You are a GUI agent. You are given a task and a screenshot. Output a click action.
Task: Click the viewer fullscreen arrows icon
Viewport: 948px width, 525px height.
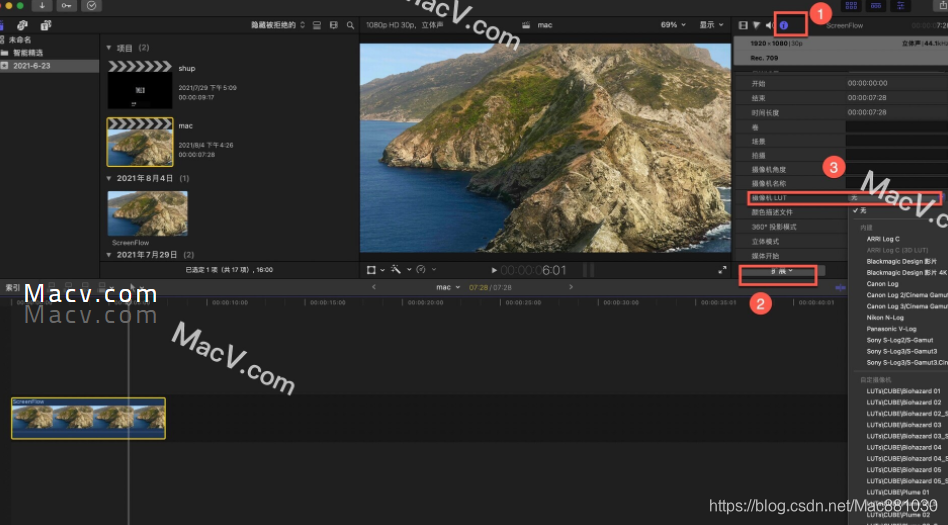[722, 270]
